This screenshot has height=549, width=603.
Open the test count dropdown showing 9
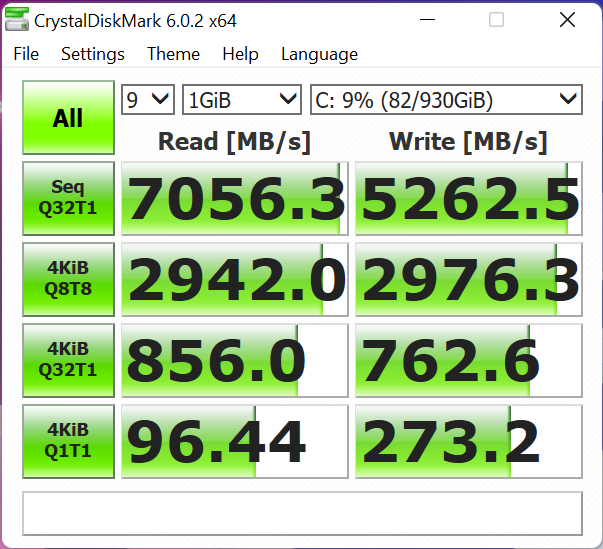(x=147, y=99)
